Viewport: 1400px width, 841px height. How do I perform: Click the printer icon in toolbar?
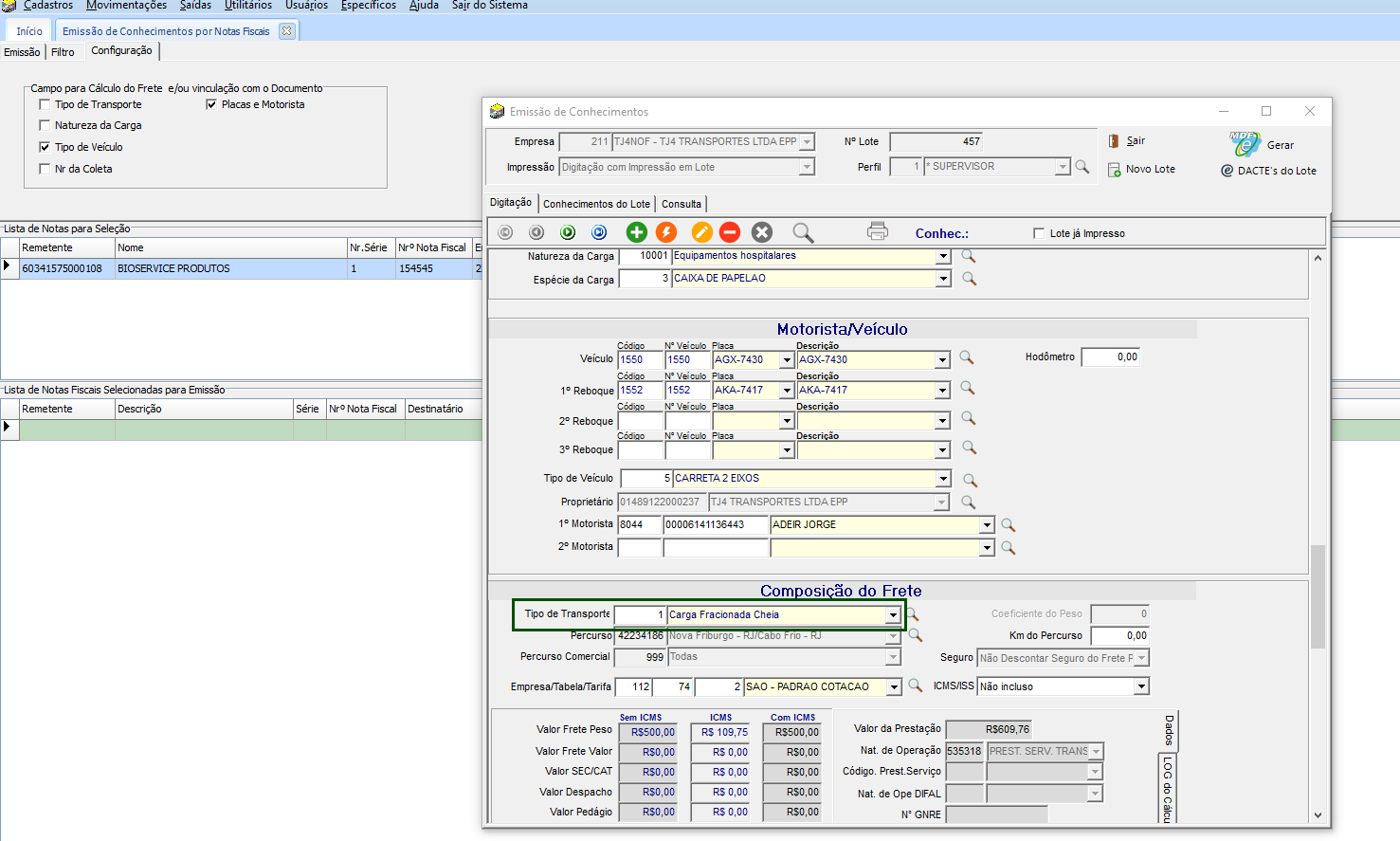(x=878, y=231)
